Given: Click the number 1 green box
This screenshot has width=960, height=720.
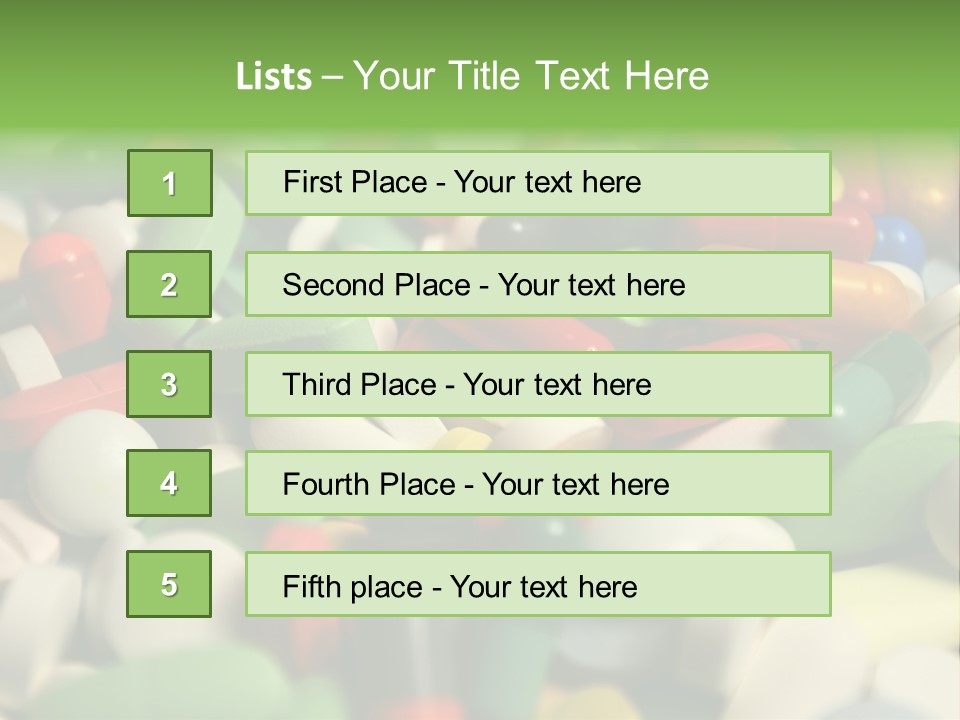Looking at the screenshot, I should point(170,183).
